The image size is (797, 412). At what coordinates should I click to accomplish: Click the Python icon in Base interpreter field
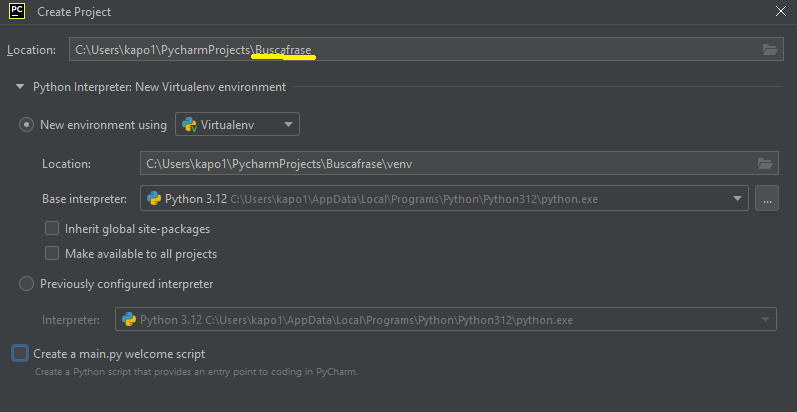[x=155, y=199]
